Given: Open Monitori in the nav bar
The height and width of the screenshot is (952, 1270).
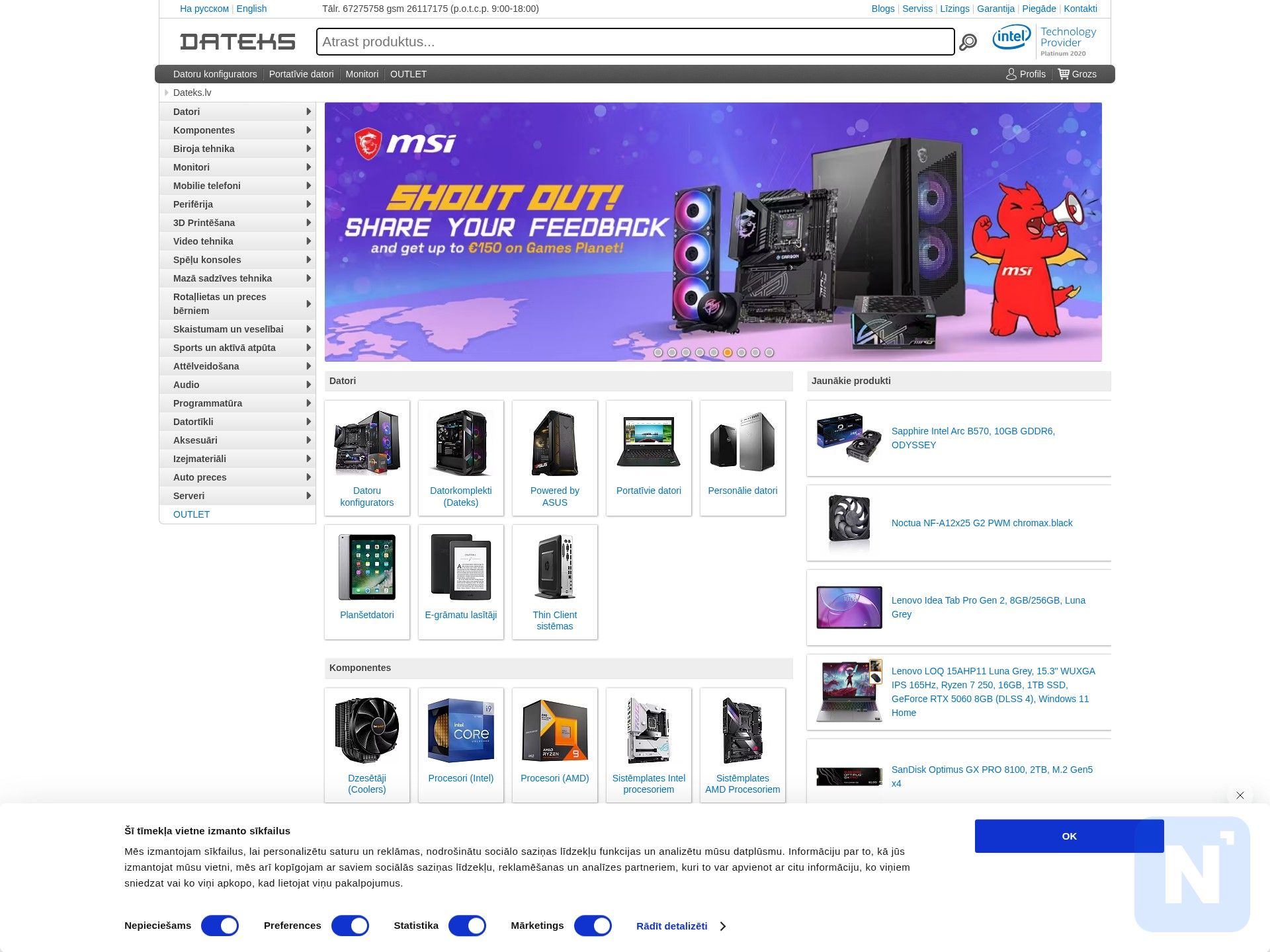Looking at the screenshot, I should (x=362, y=74).
